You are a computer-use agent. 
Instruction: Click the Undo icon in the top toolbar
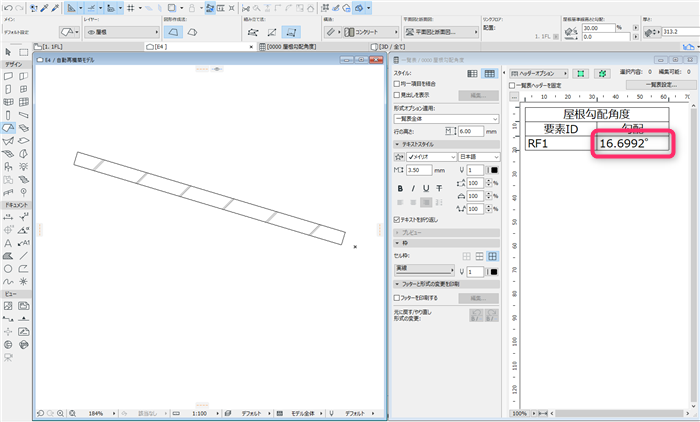(8, 8)
